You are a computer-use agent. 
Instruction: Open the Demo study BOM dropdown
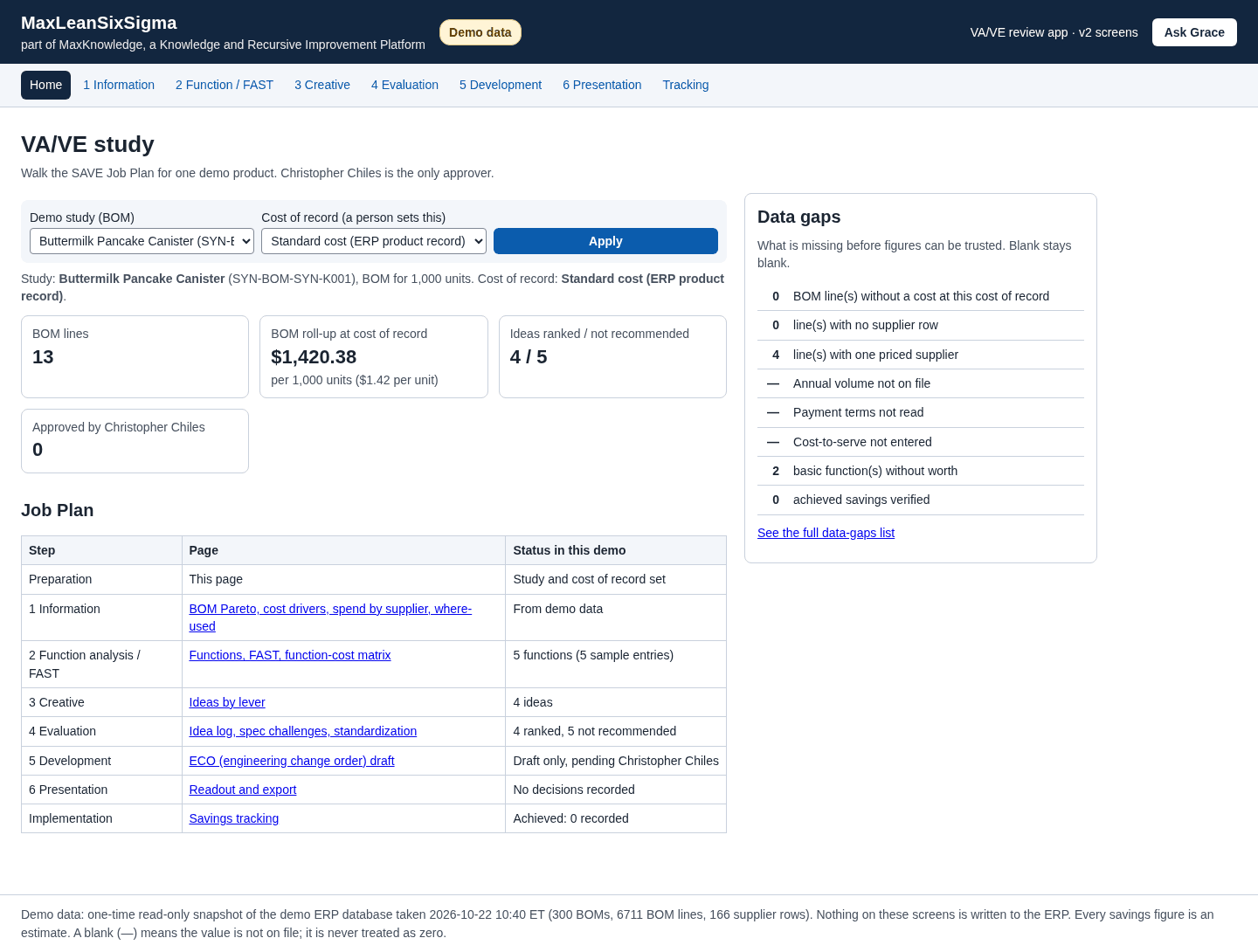click(142, 241)
